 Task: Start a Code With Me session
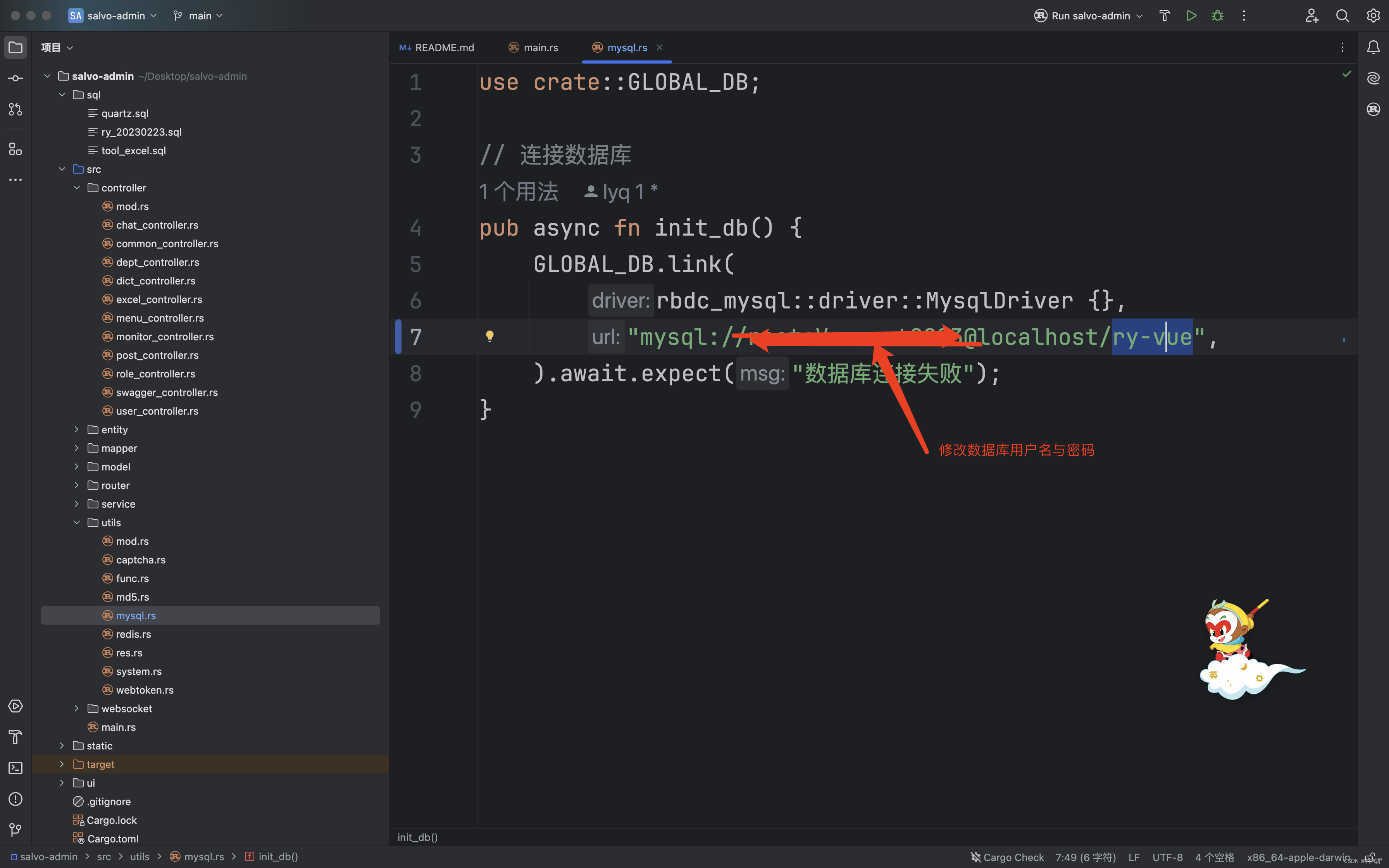coord(1313,15)
